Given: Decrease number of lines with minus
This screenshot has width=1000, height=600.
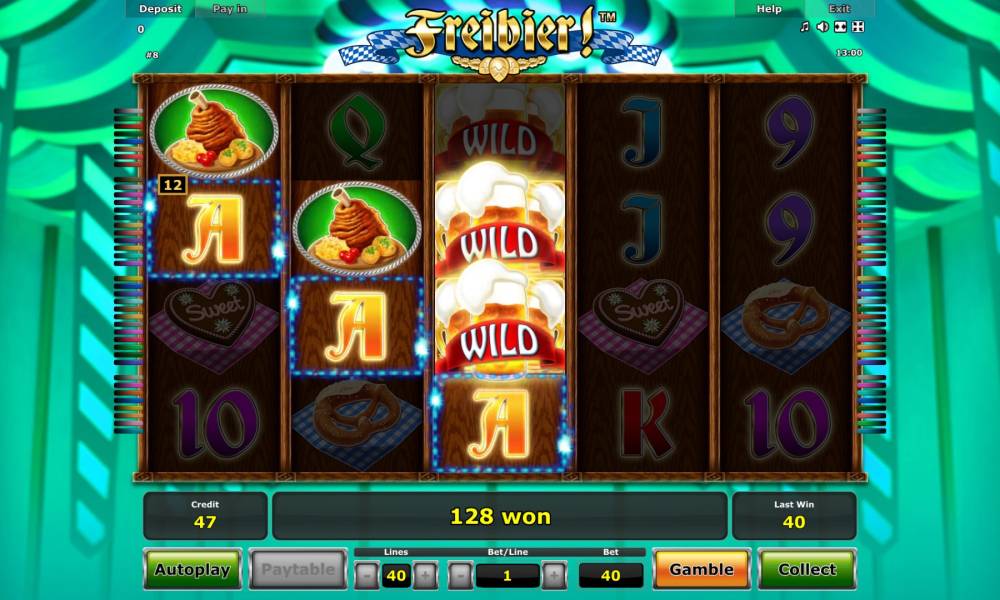Looking at the screenshot, I should pos(367,576).
